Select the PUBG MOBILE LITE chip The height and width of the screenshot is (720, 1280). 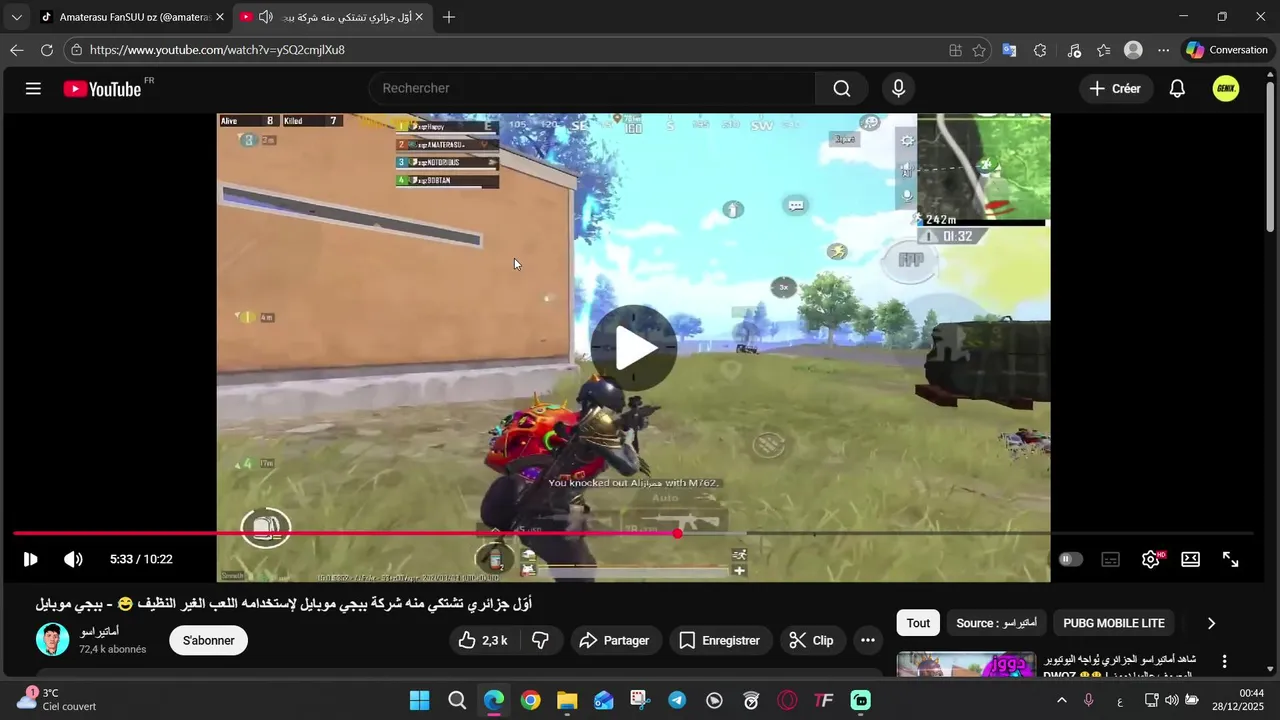click(1113, 623)
